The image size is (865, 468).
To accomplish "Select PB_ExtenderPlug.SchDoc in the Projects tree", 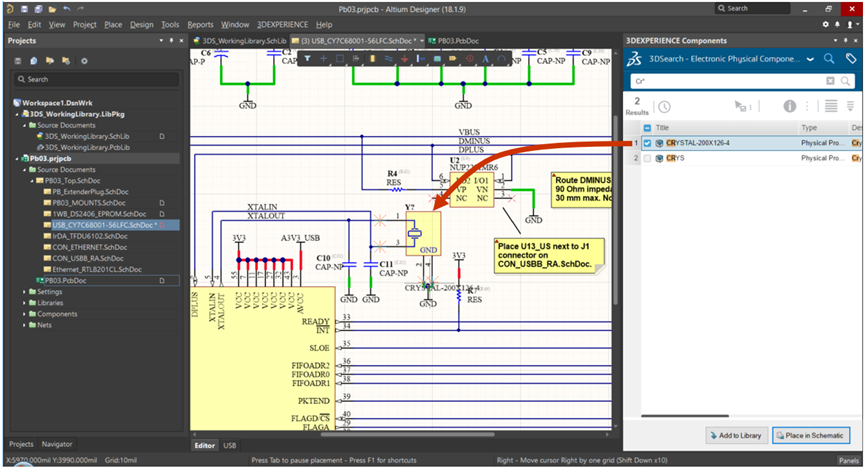I will click(x=90, y=192).
